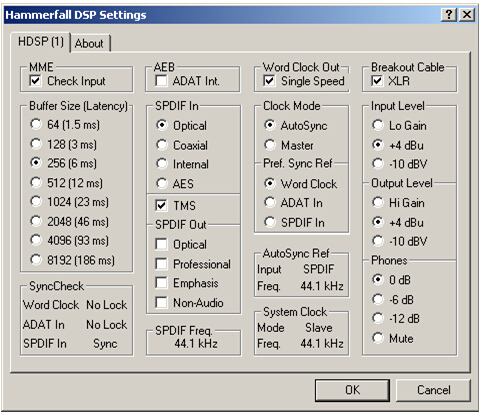Click the System Clock Freq. 44.1 kHz value

coord(322,343)
